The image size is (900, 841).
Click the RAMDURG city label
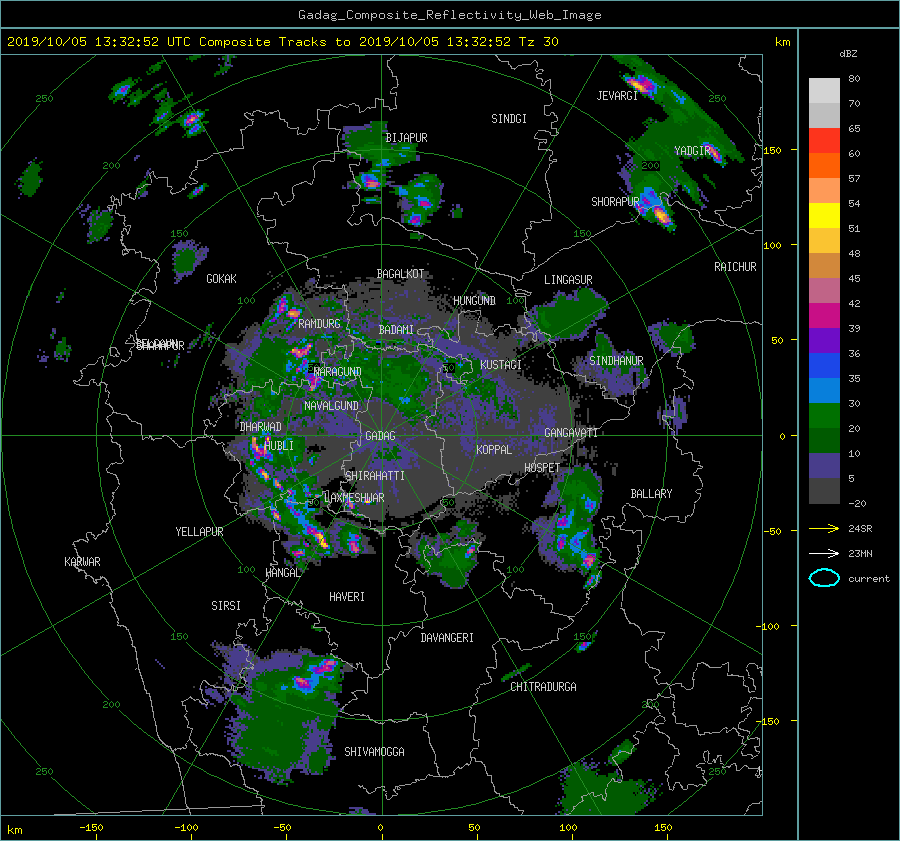[319, 324]
